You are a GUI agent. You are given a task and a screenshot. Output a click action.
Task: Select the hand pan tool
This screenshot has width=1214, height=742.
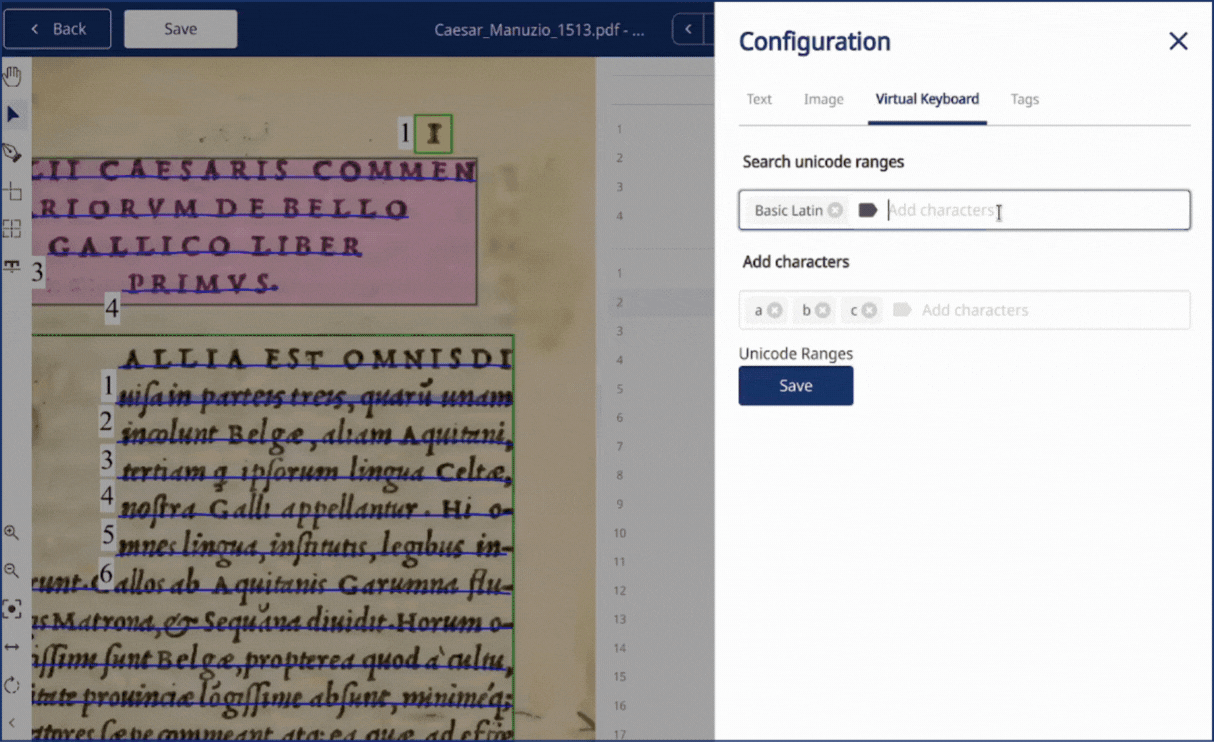pyautogui.click(x=12, y=76)
